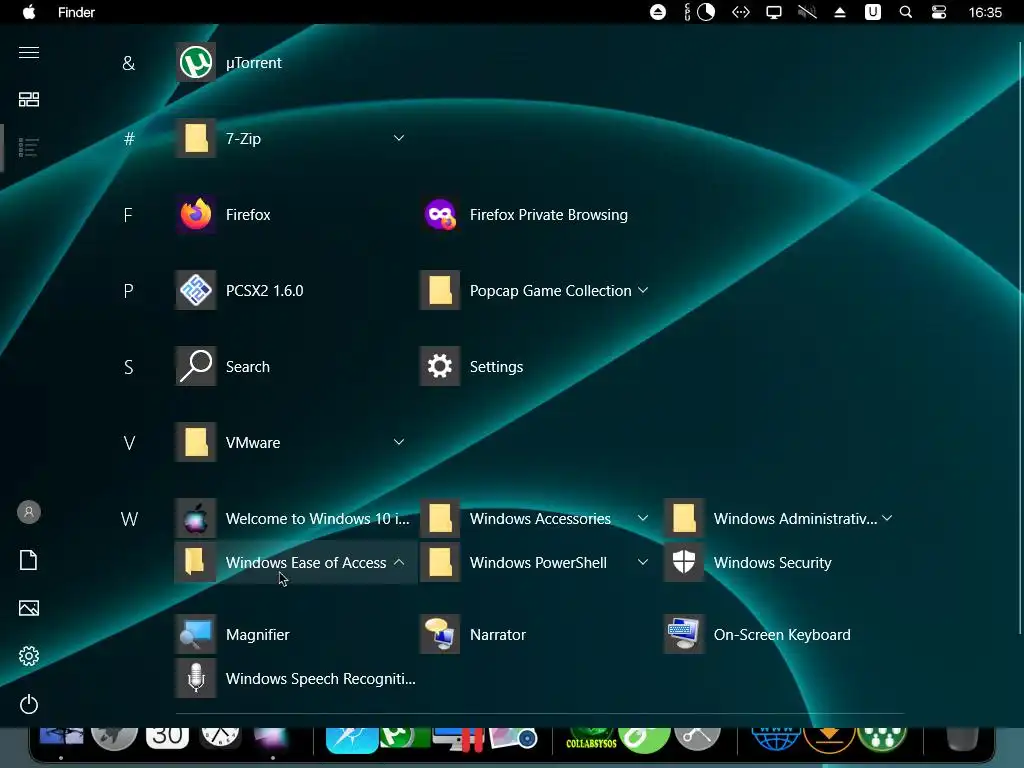Open Documents from the sidebar
The width and height of the screenshot is (1024, 768).
pos(29,560)
